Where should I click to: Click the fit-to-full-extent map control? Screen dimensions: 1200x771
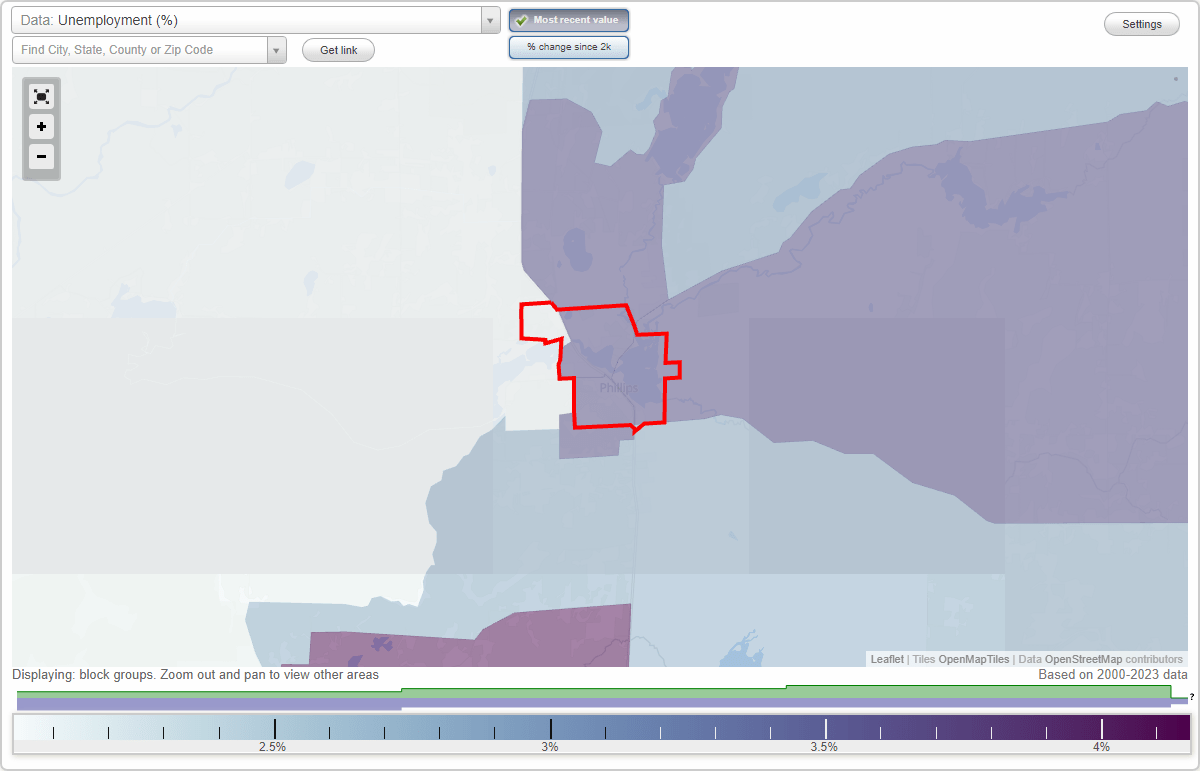(x=41, y=96)
